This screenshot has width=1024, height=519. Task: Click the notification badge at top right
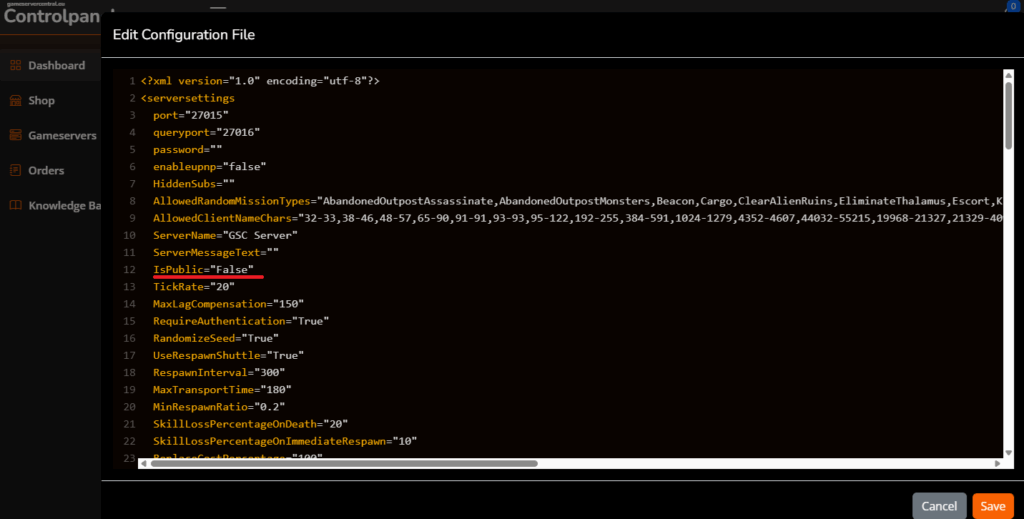(x=1013, y=7)
